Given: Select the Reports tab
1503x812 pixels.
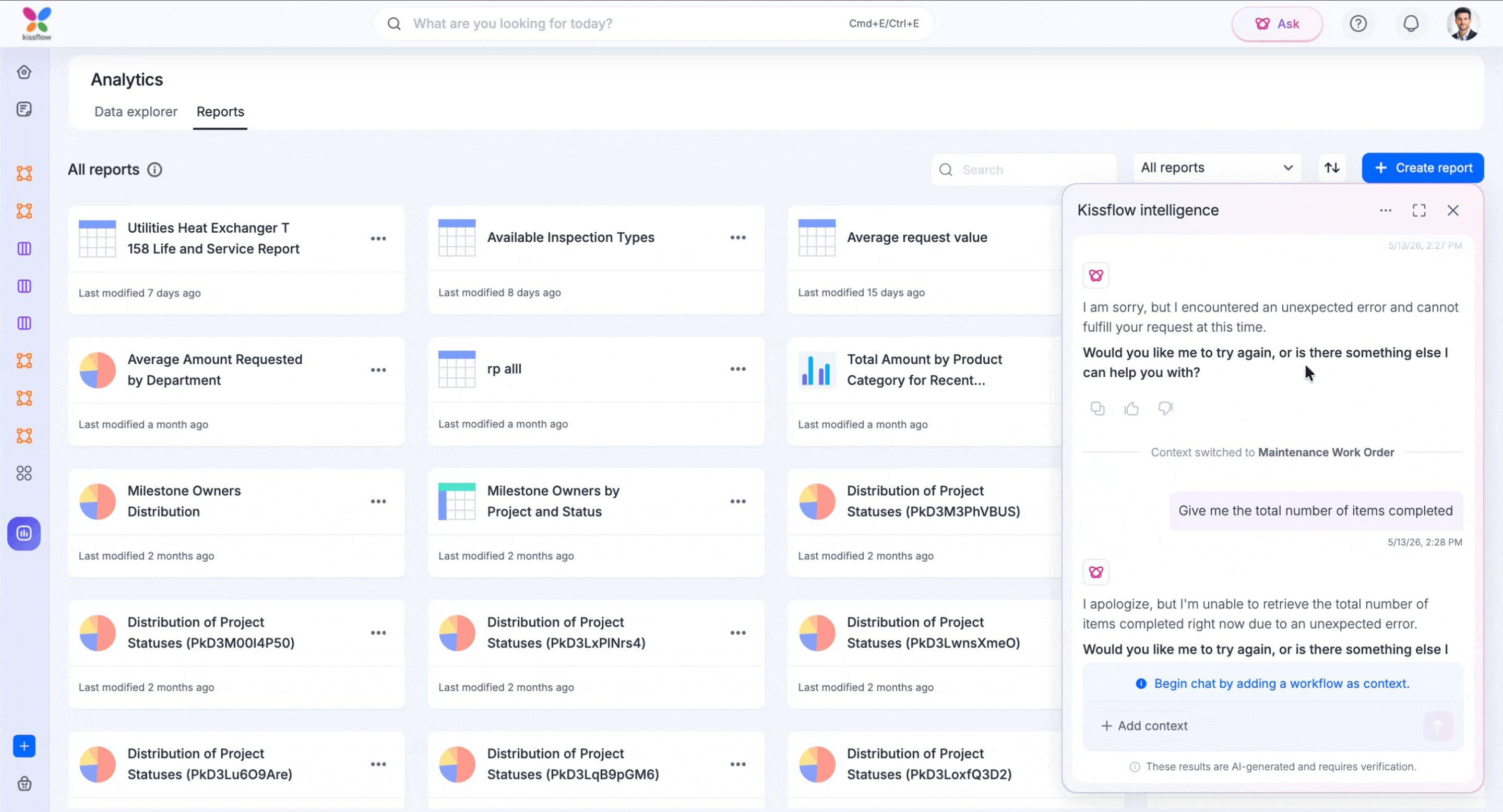Looking at the screenshot, I should pyautogui.click(x=220, y=112).
